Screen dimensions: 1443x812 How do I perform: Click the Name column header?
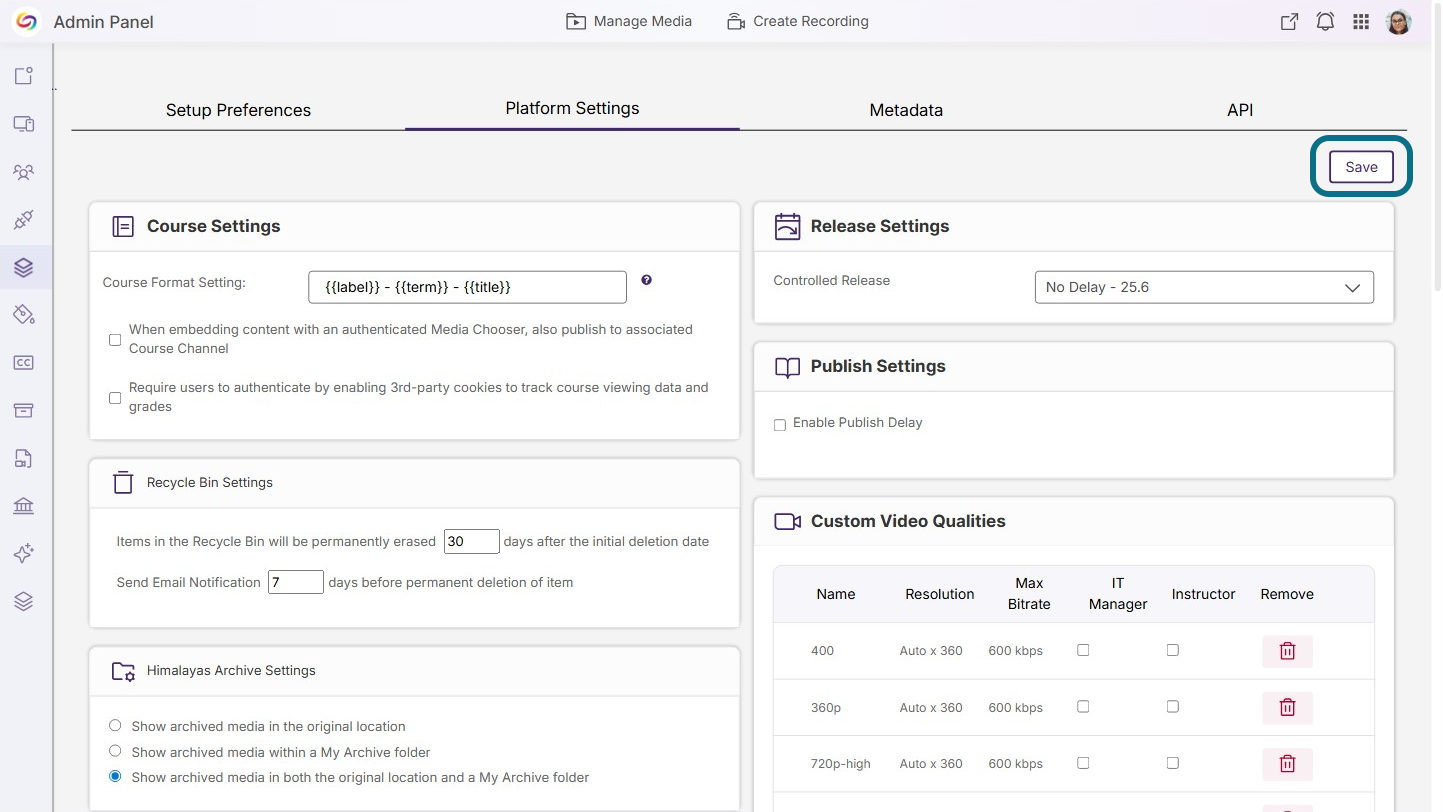click(x=836, y=594)
